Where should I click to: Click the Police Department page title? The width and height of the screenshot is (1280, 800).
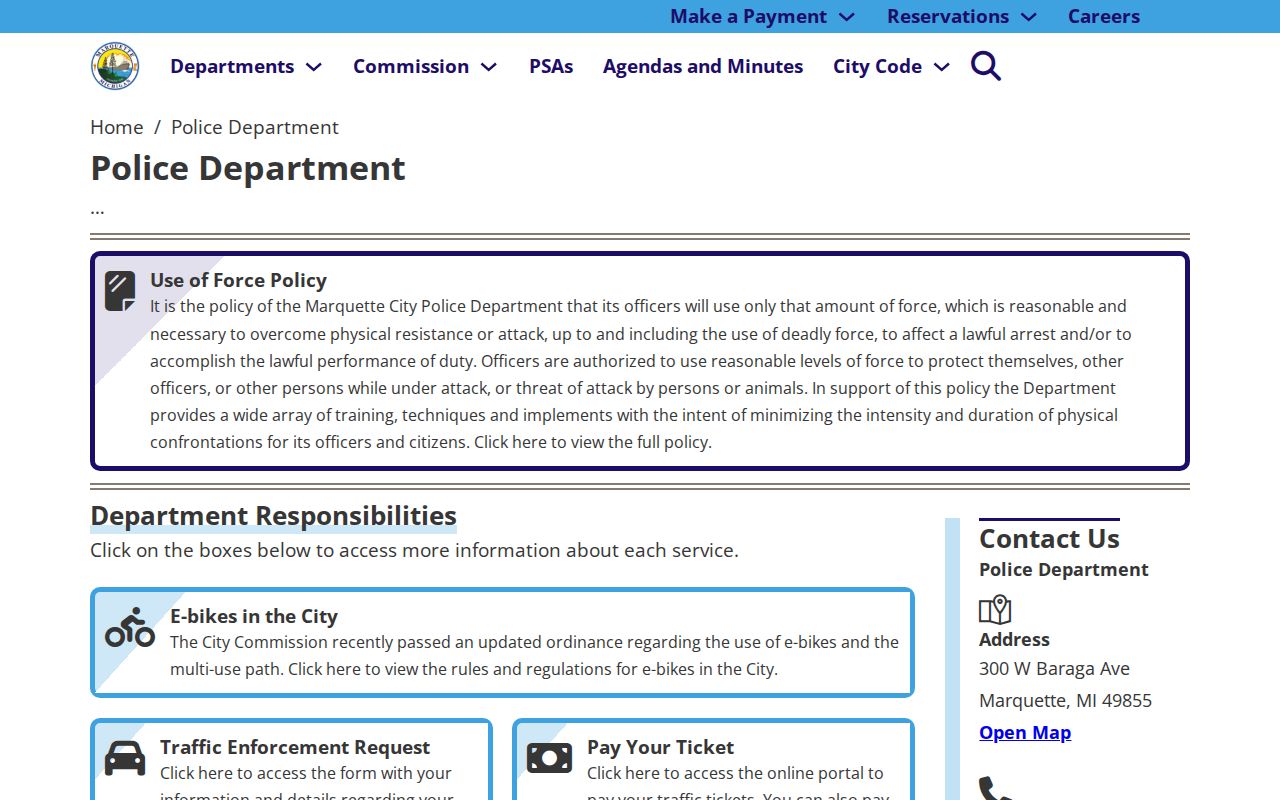pos(248,168)
